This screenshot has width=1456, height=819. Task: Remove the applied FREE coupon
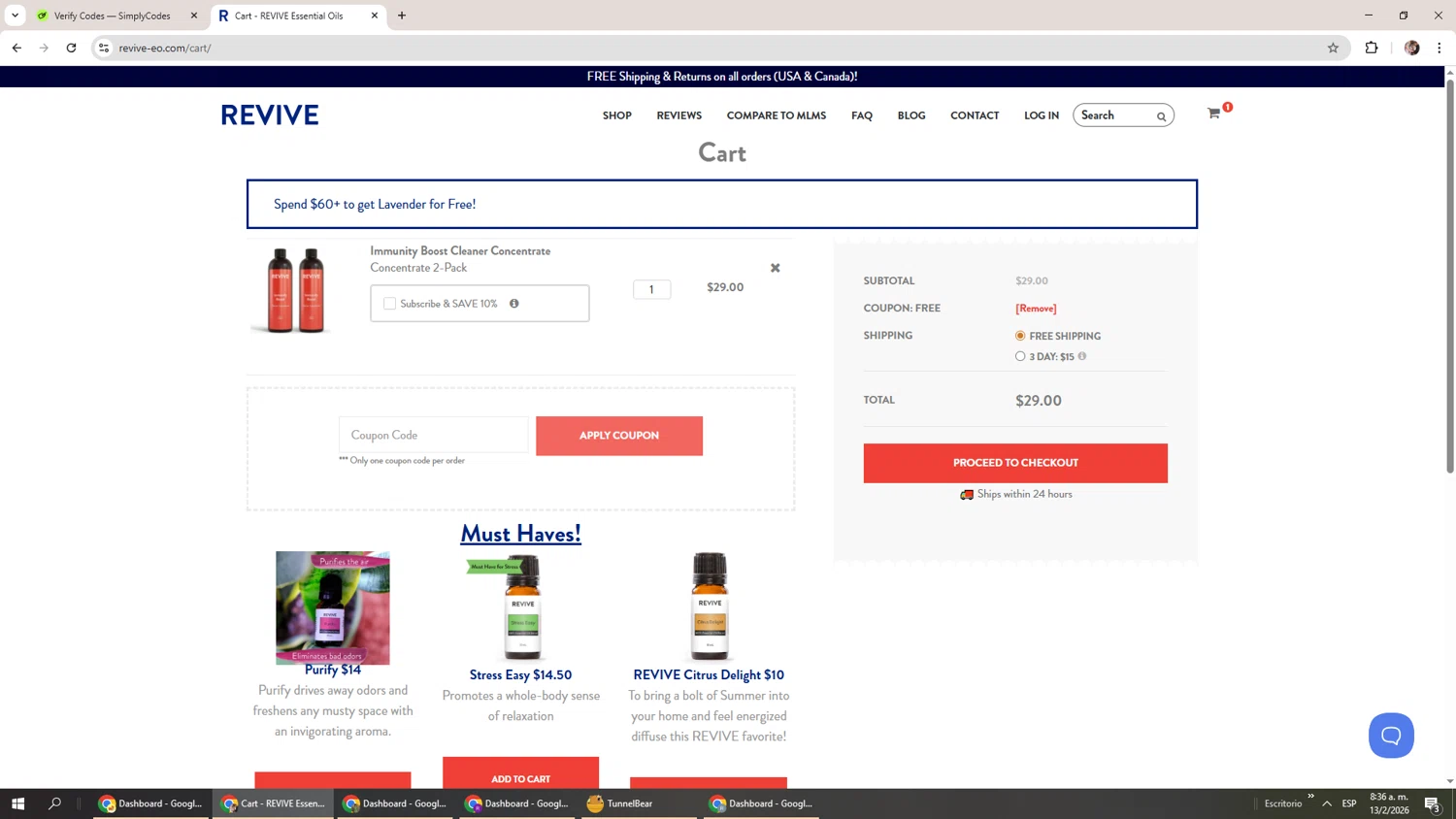(x=1036, y=309)
